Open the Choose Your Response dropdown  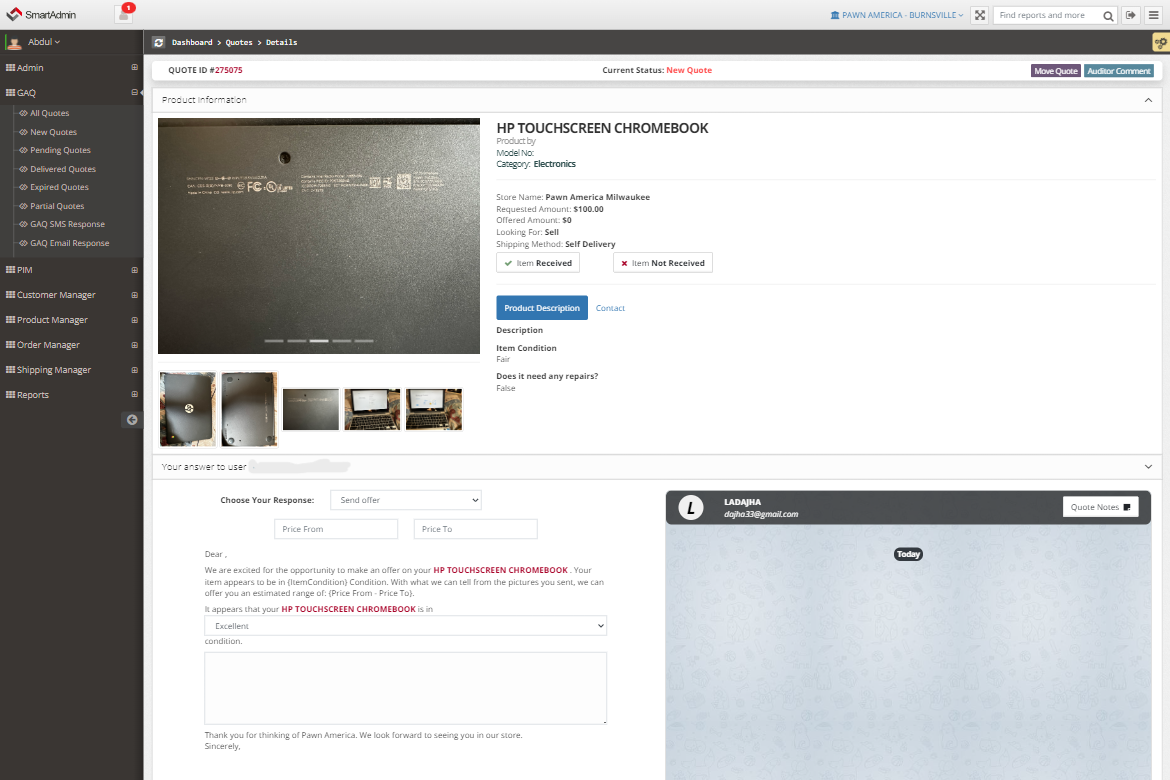(x=406, y=500)
